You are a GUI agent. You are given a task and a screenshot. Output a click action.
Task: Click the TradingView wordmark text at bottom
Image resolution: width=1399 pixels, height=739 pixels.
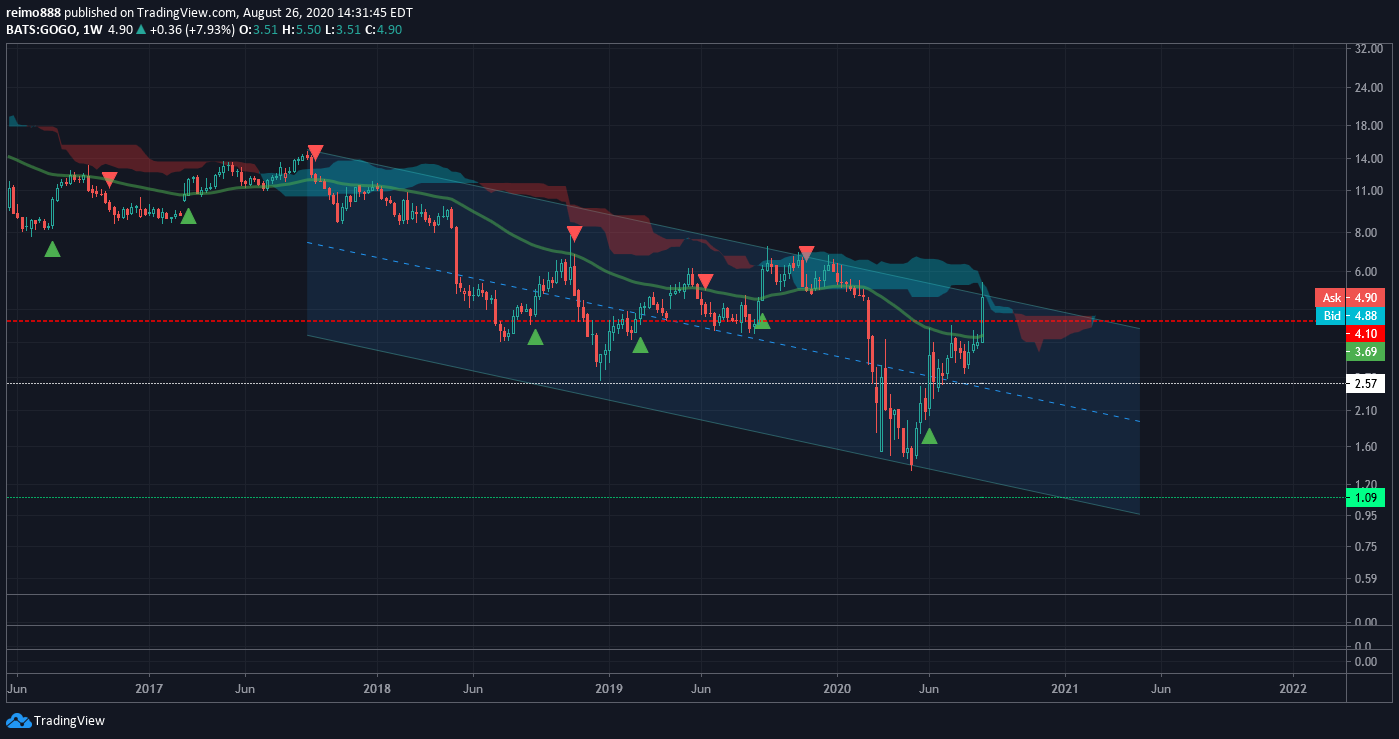(69, 720)
